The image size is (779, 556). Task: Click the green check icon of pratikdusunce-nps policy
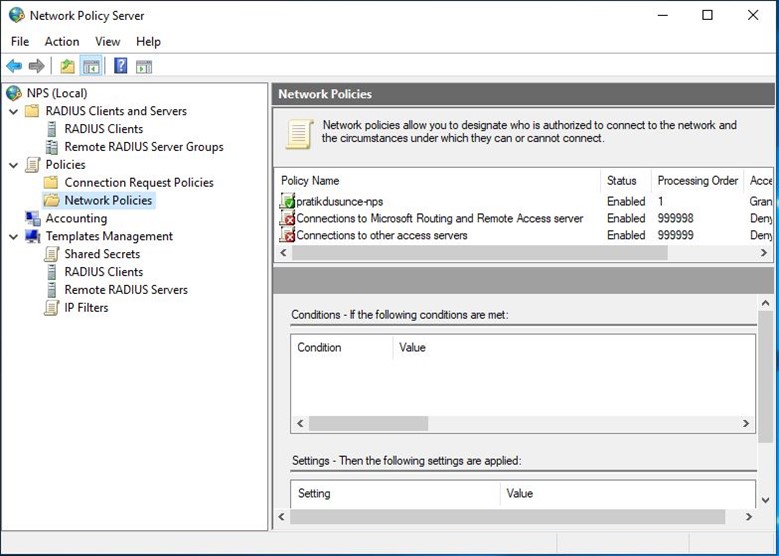288,201
